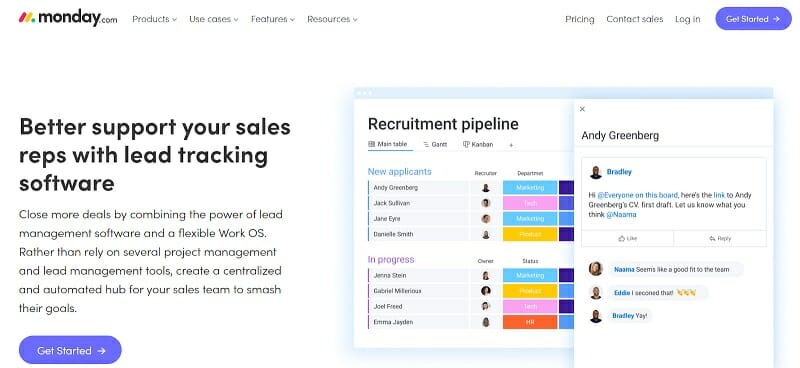The width and height of the screenshot is (800, 368).
Task: Add a new view with plus icon
Action: pos(511,145)
